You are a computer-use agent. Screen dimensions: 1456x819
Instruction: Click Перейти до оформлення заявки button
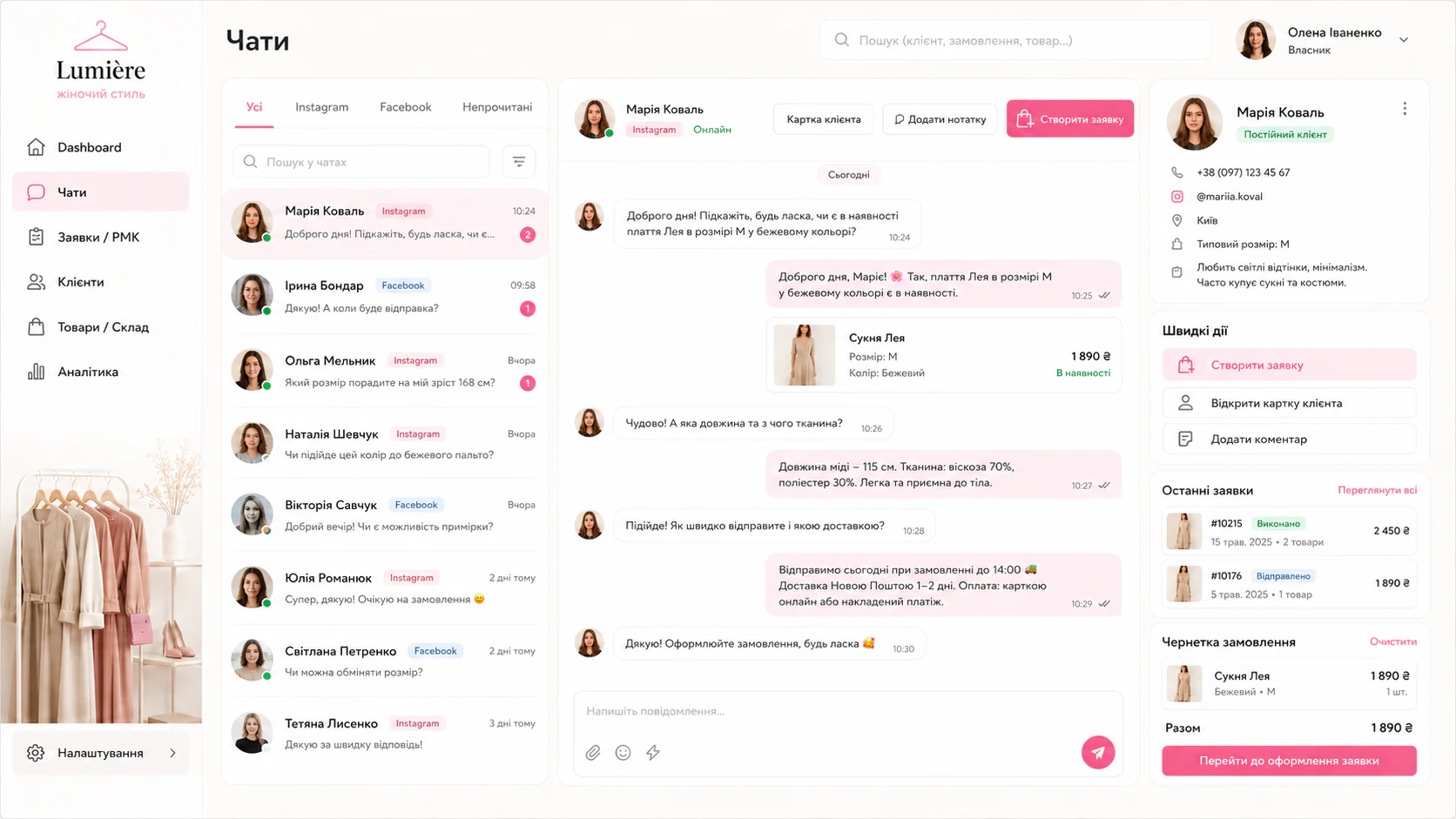[1289, 761]
